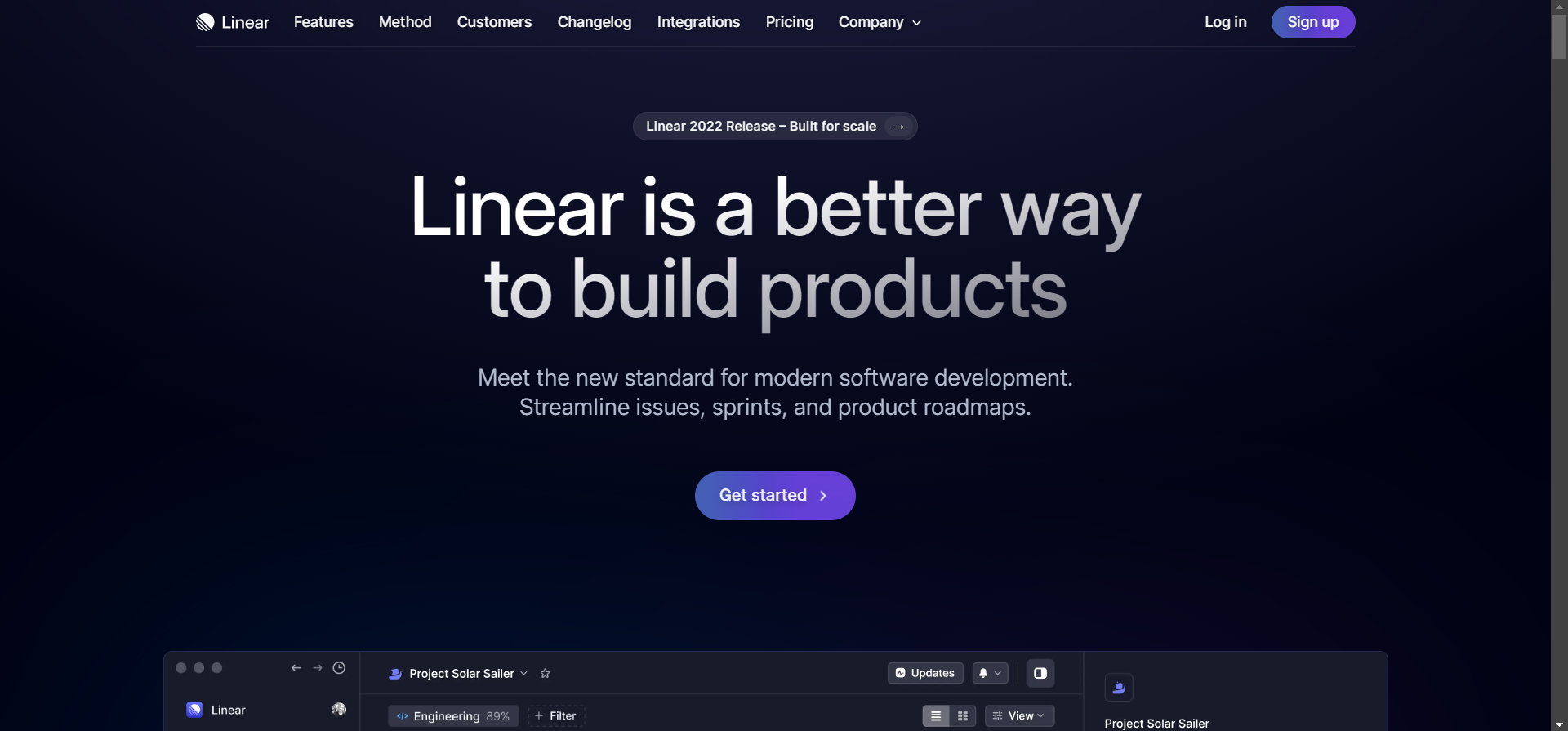Viewport: 1568px width, 731px height.
Task: Click the Engineering 89% filter chip
Action: point(453,716)
